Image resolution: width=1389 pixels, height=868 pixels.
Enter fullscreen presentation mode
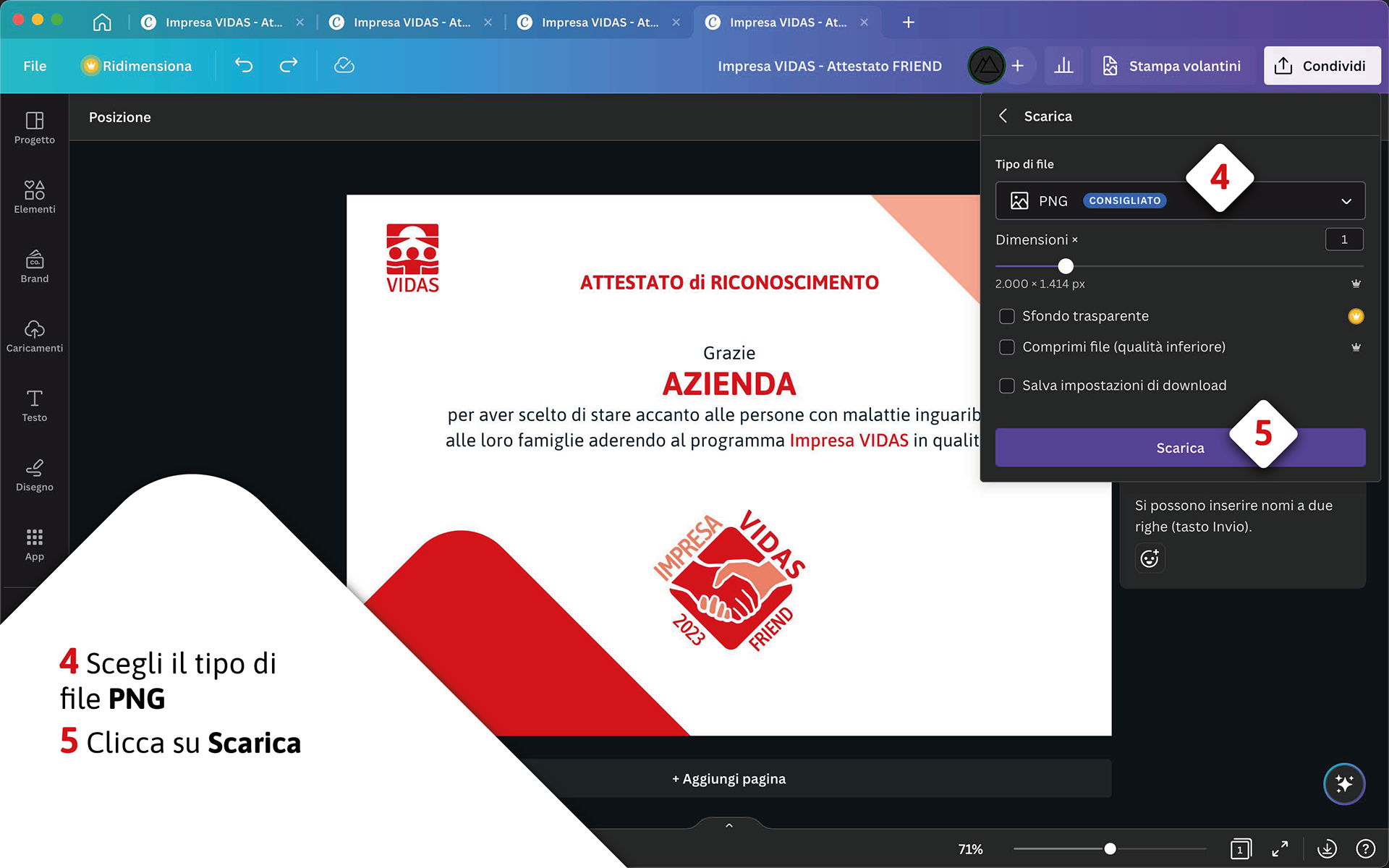[x=1280, y=849]
